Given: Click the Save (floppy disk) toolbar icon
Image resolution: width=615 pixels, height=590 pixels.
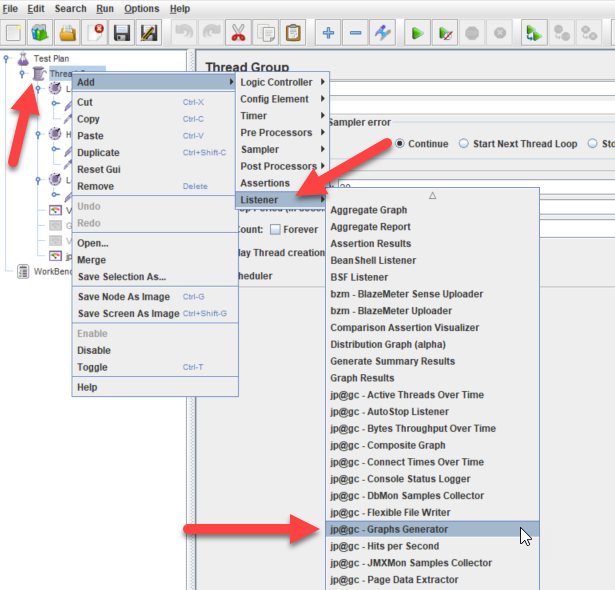Looking at the screenshot, I should [x=122, y=33].
